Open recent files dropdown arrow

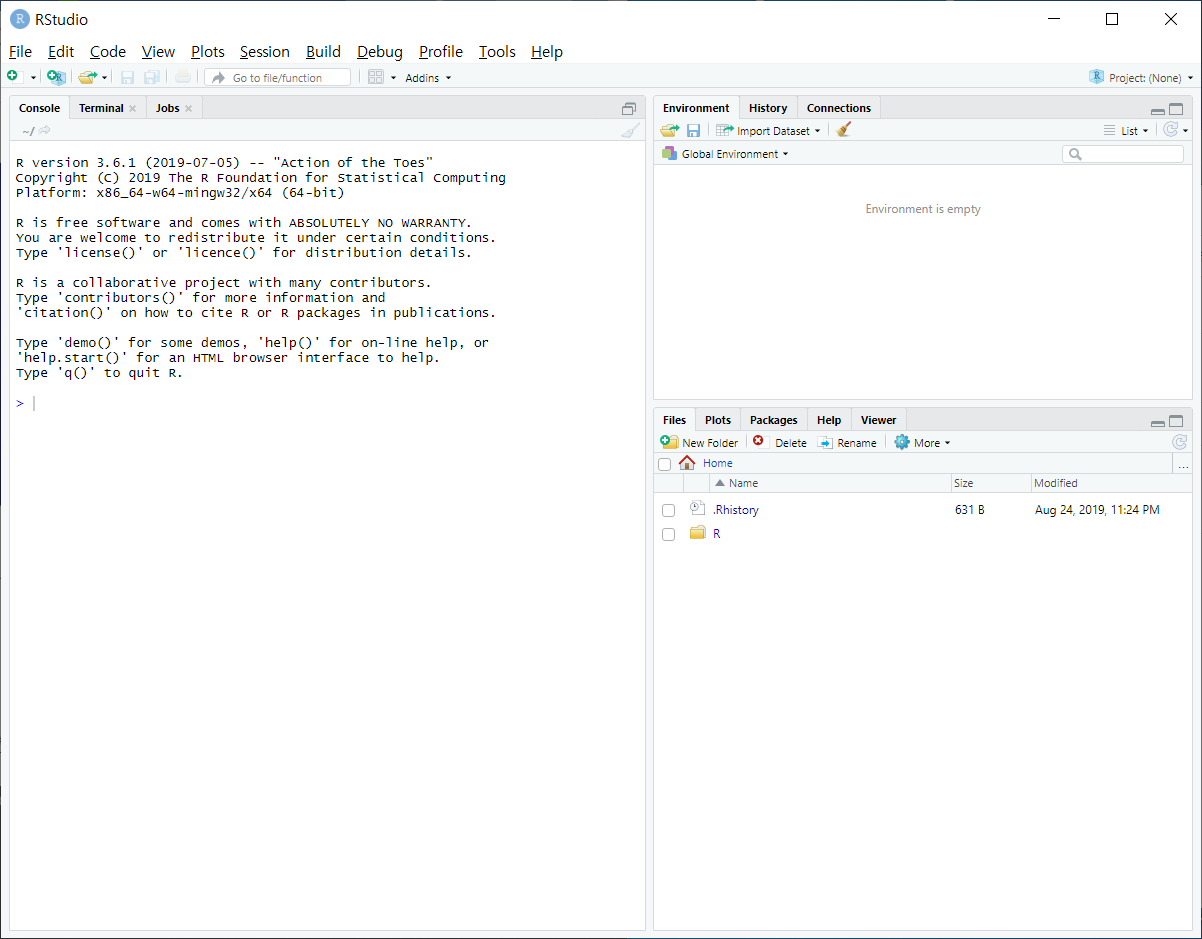[104, 78]
